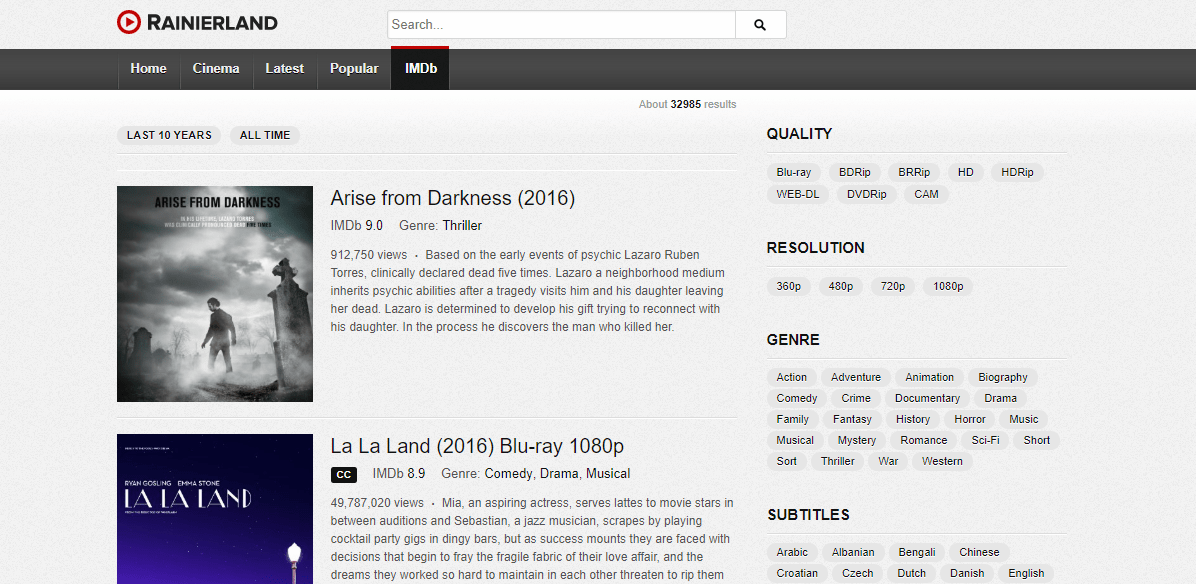Pick Adventure genre tag
The height and width of the screenshot is (584, 1196).
click(856, 377)
